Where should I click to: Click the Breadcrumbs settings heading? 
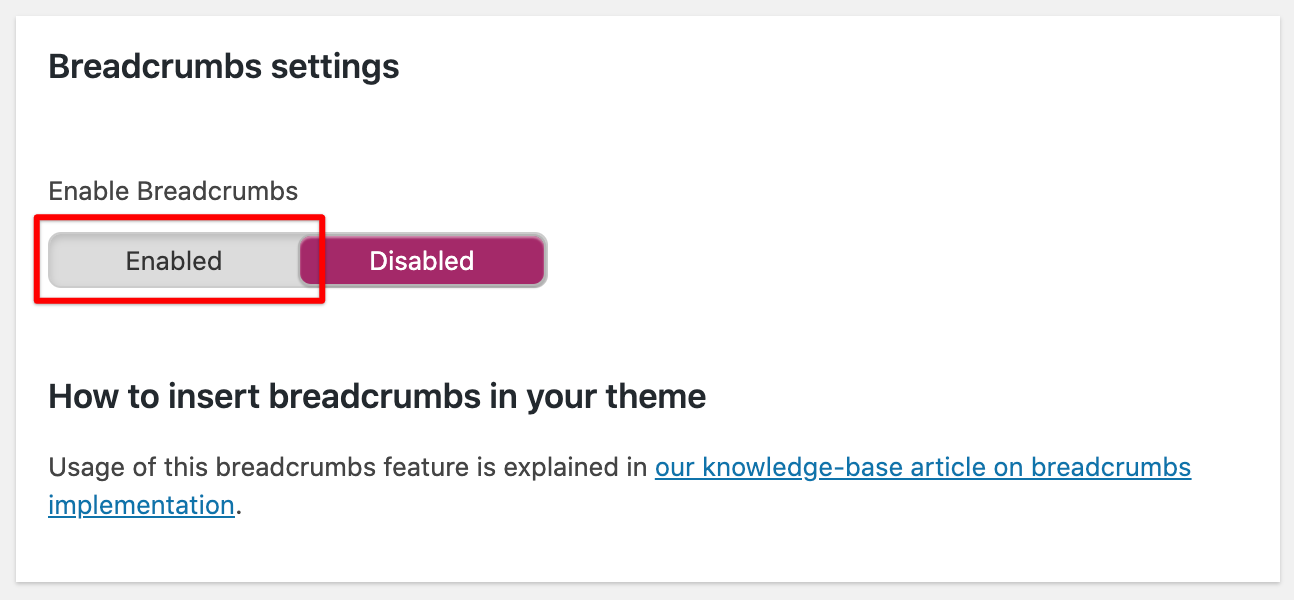coord(223,66)
